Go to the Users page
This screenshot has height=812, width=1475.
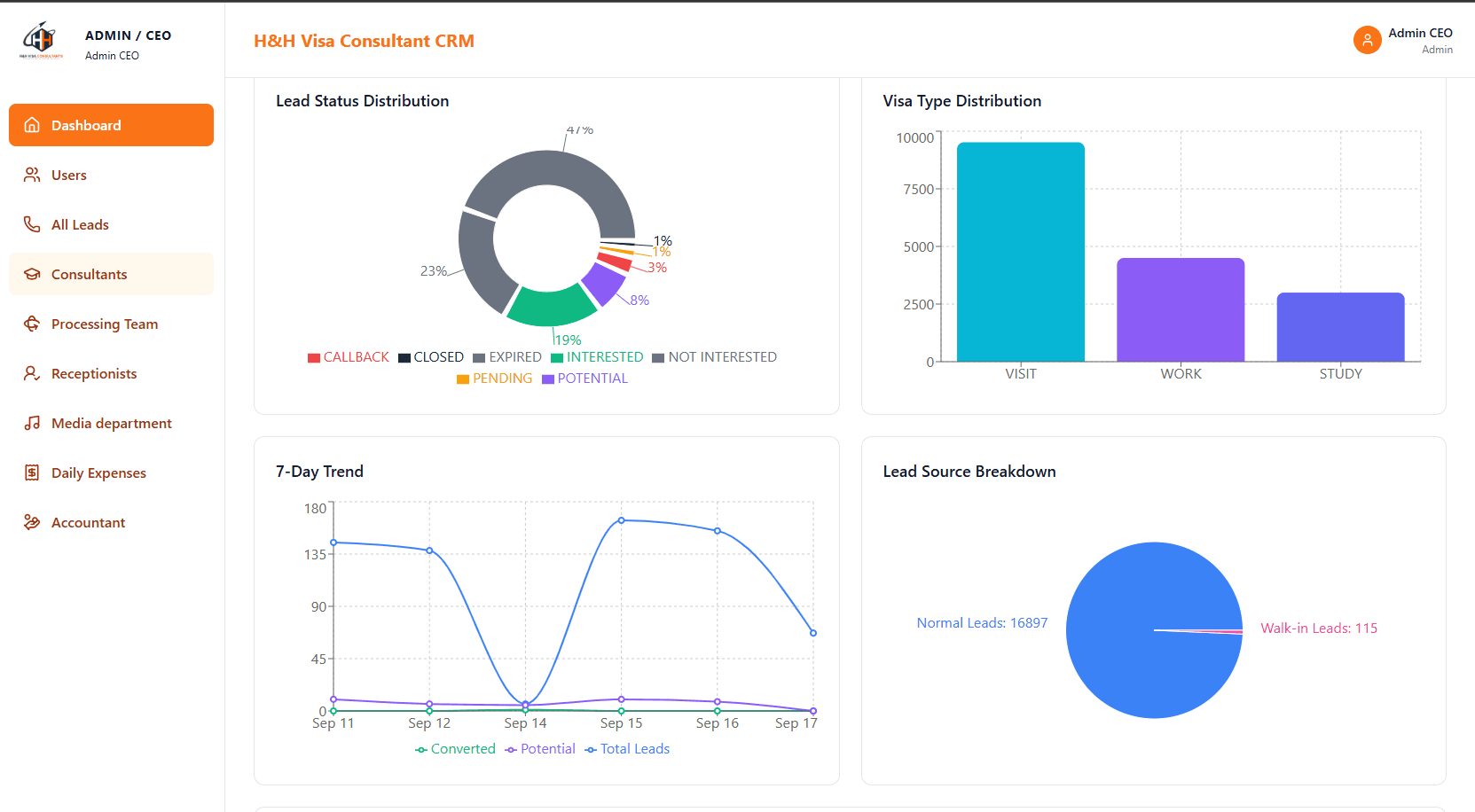(111, 175)
